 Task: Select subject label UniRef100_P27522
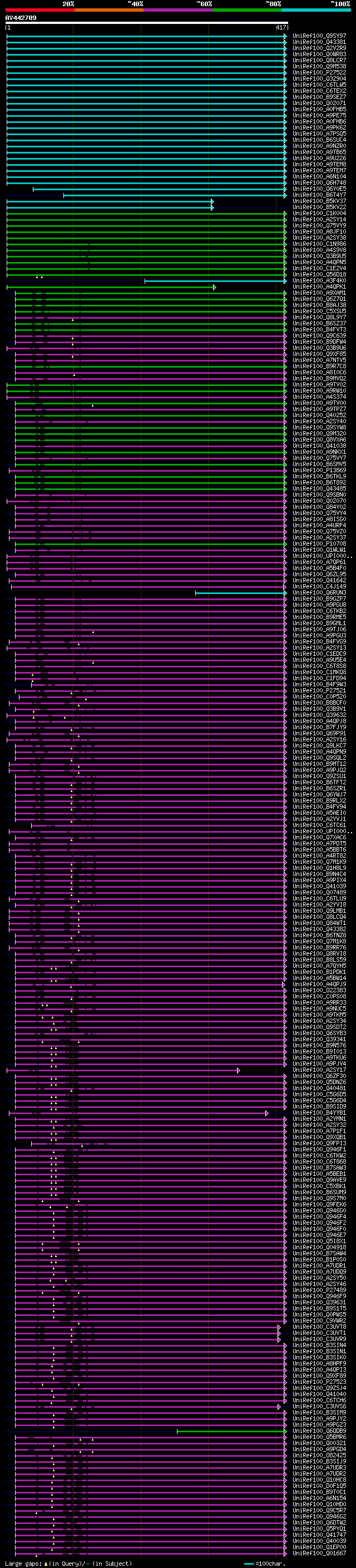(319, 72)
